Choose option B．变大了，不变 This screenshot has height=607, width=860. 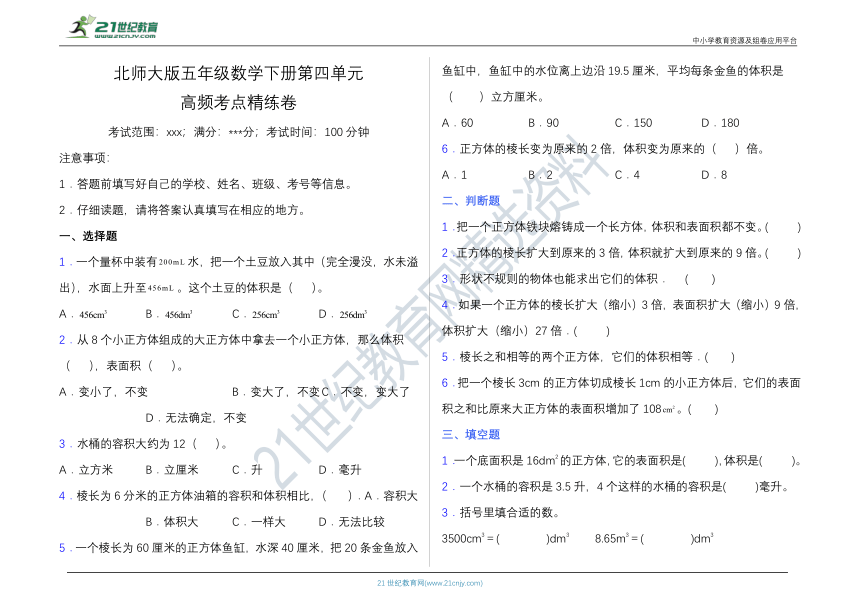[x=276, y=392]
